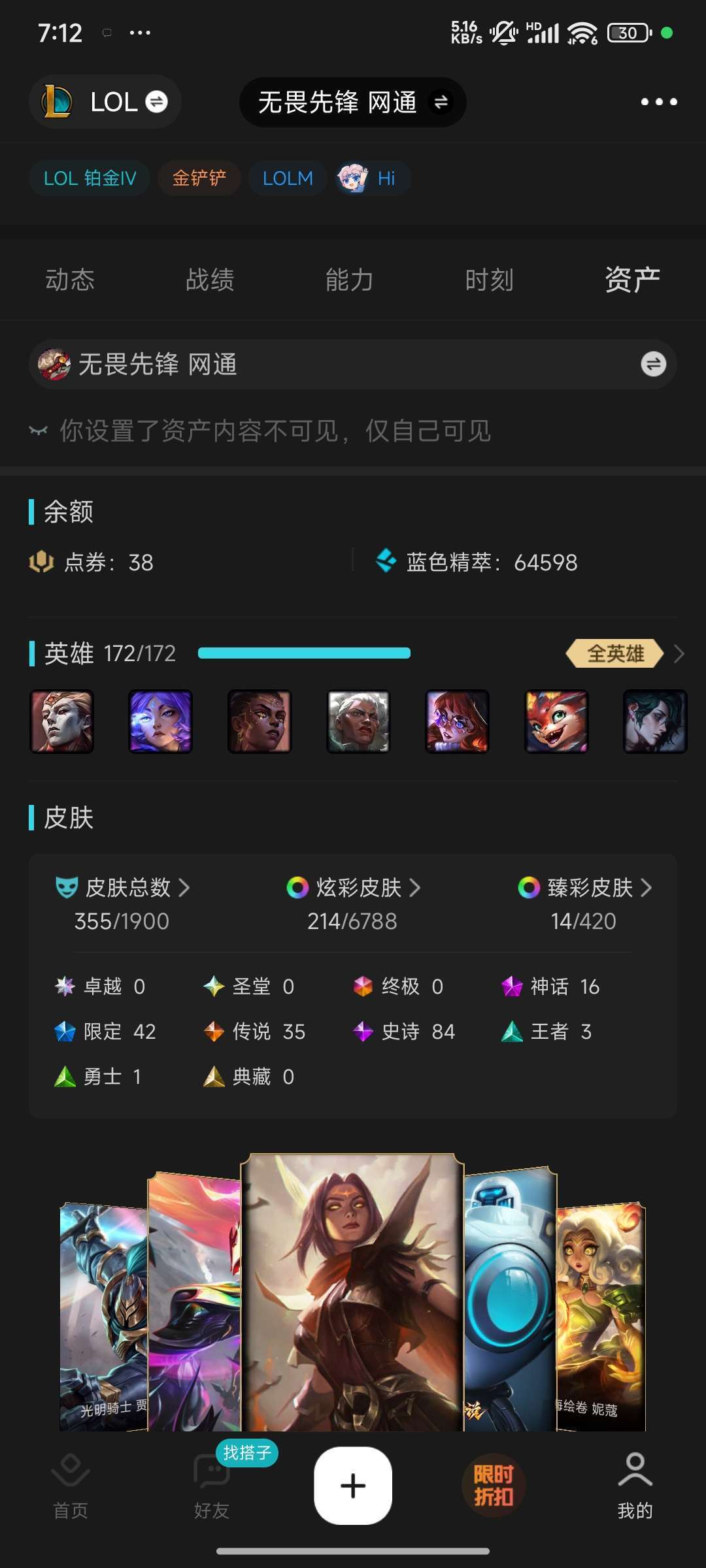Viewport: 706px width, 1568px height.
Task: Expand 皮肤总数 skin total chevron
Action: point(184,887)
